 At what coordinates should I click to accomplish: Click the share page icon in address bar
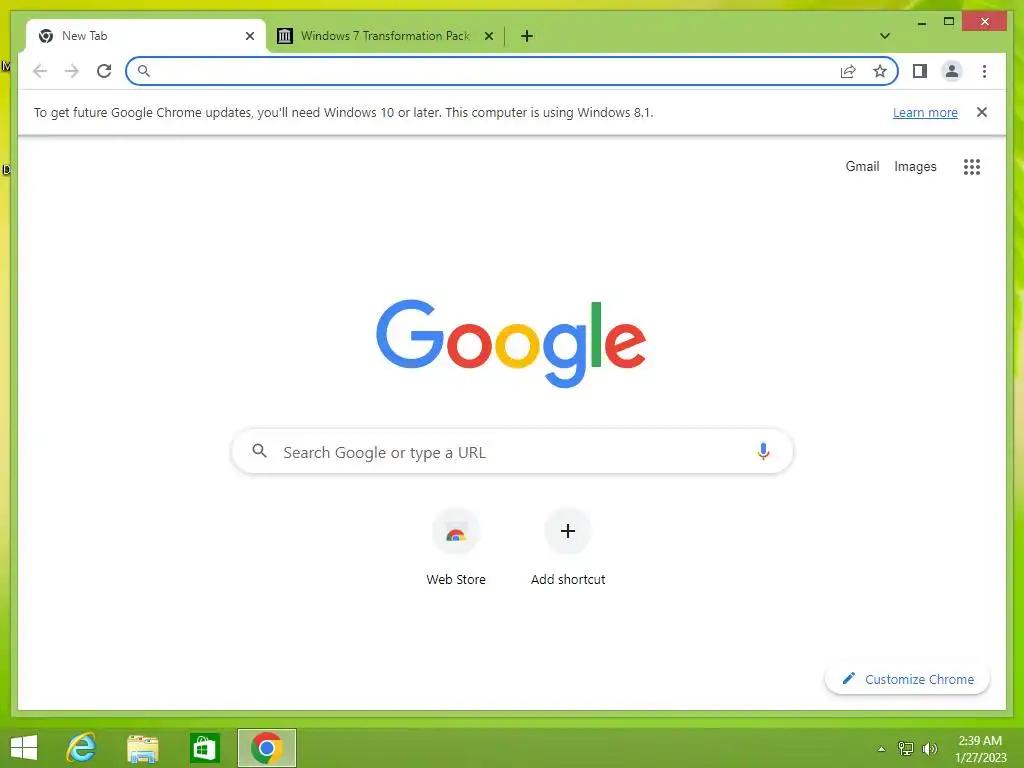click(848, 71)
